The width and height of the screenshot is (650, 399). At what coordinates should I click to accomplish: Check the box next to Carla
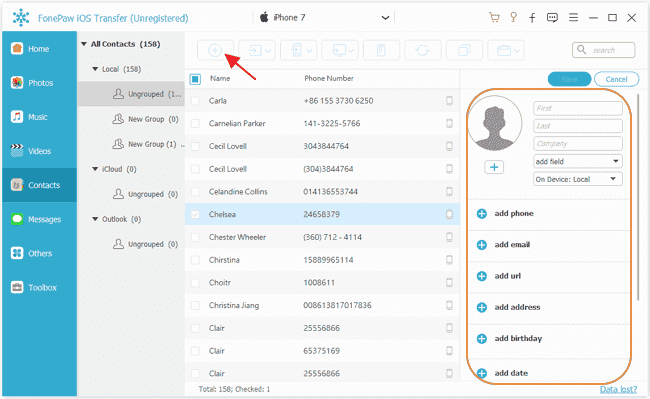coord(195,101)
